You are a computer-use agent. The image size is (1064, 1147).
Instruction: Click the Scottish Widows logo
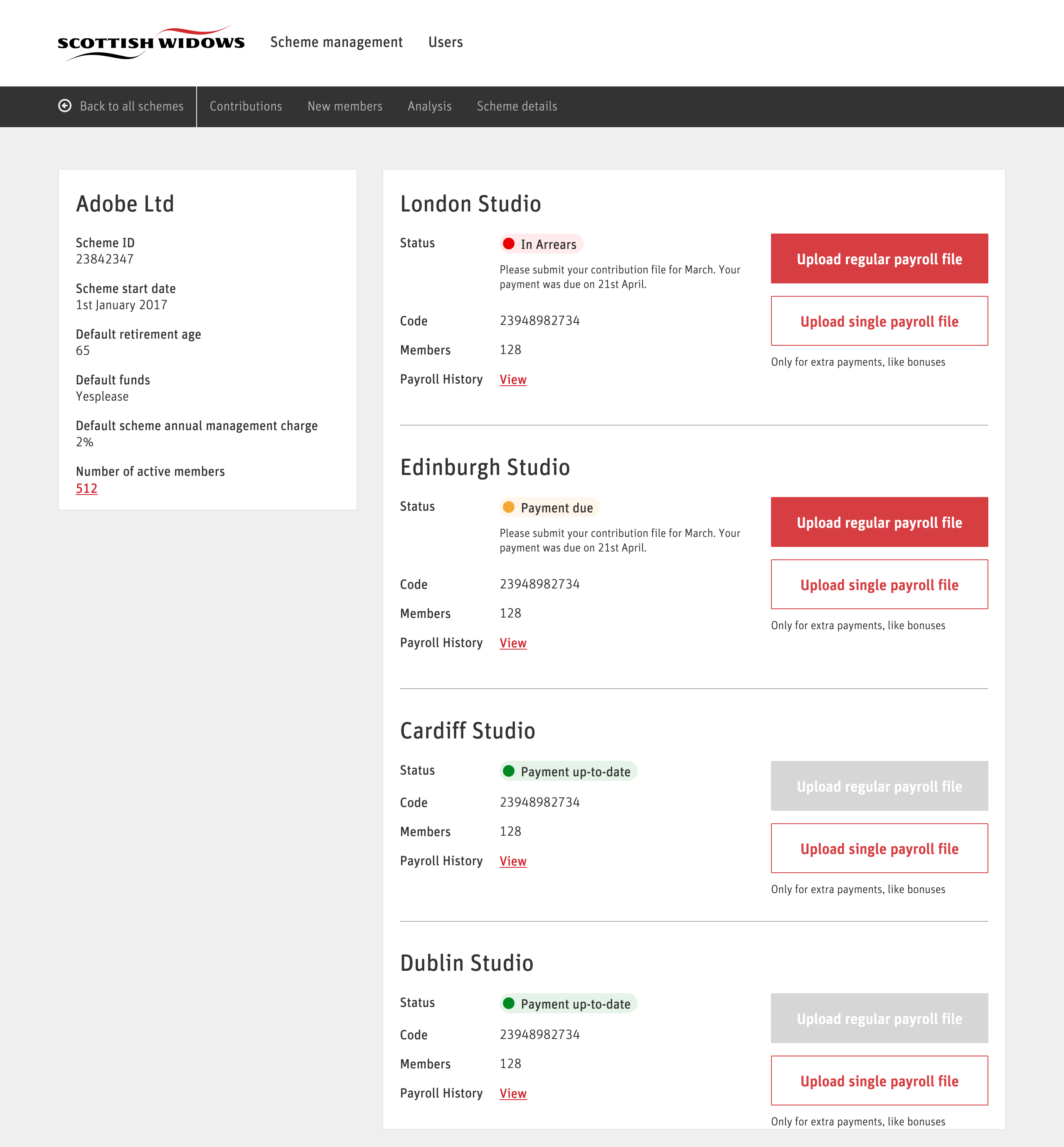click(x=151, y=43)
